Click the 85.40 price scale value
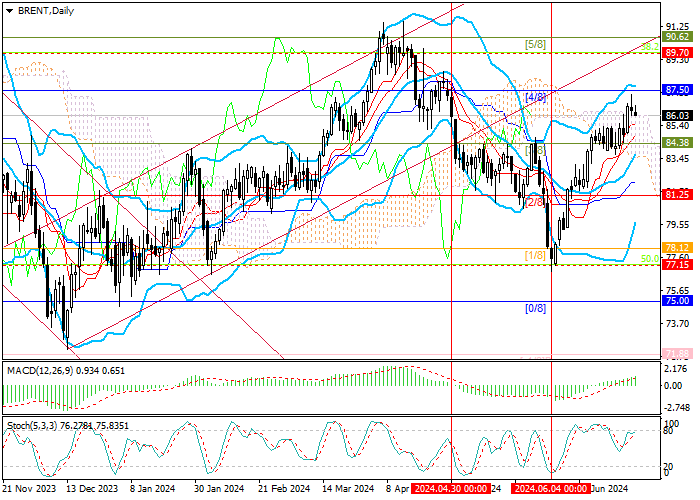This screenshot has width=700, height=500. click(x=677, y=126)
